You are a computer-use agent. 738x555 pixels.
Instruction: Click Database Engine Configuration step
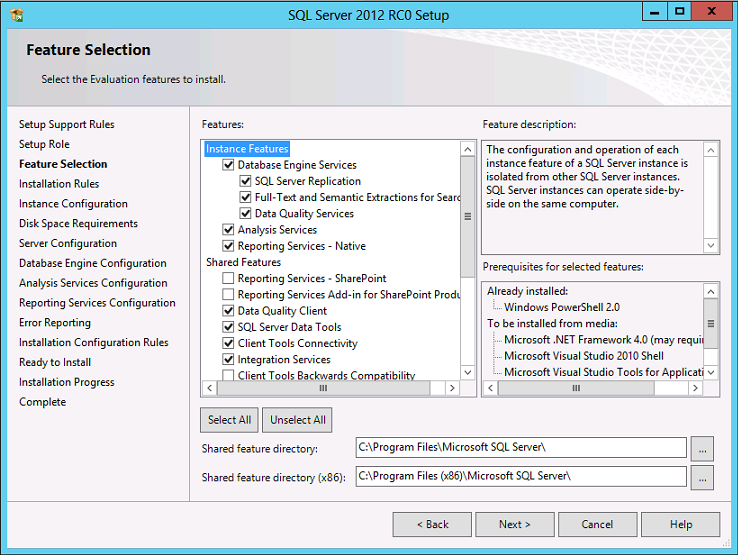tap(93, 263)
